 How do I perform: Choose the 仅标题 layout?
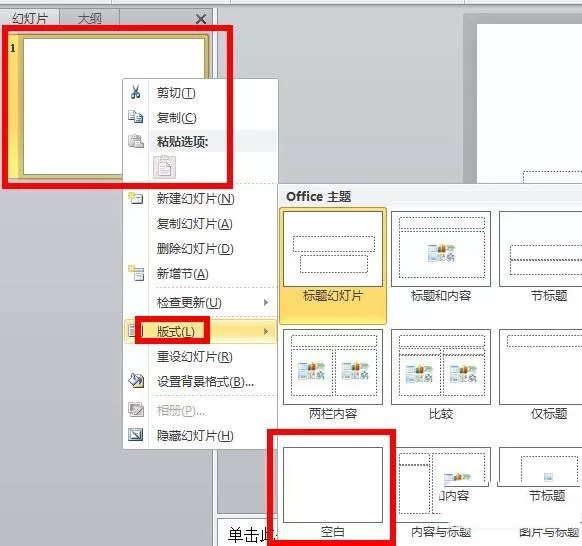[541, 375]
